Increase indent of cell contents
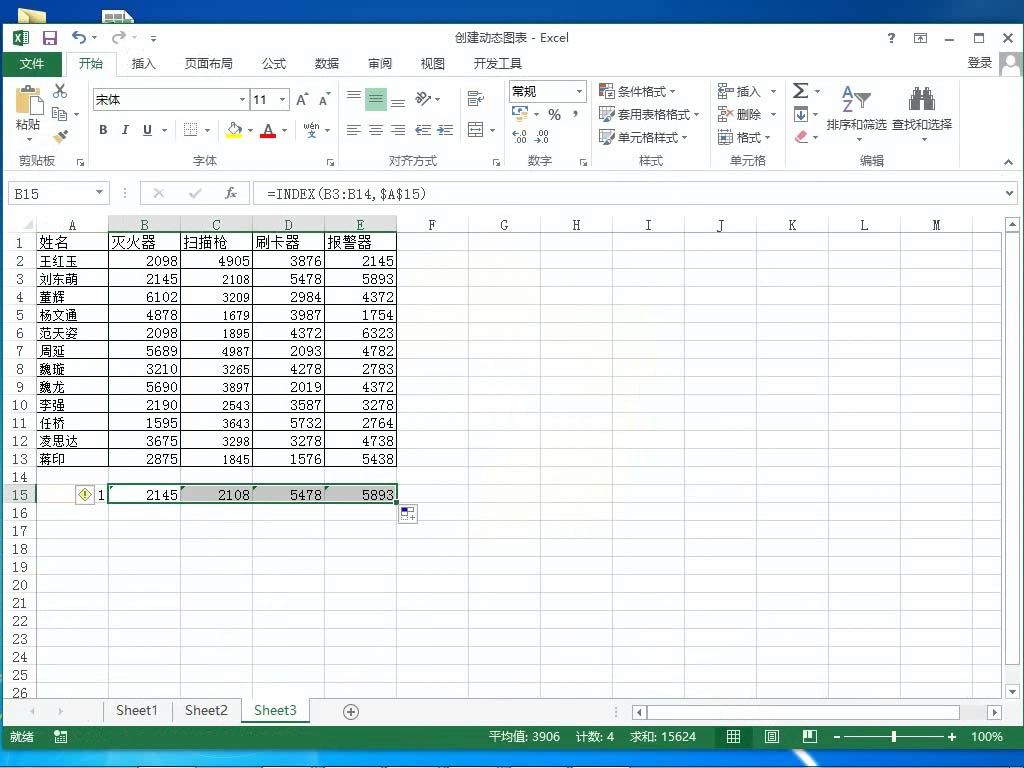Screen dimensions: 1024x768 pyautogui.click(x=445, y=130)
